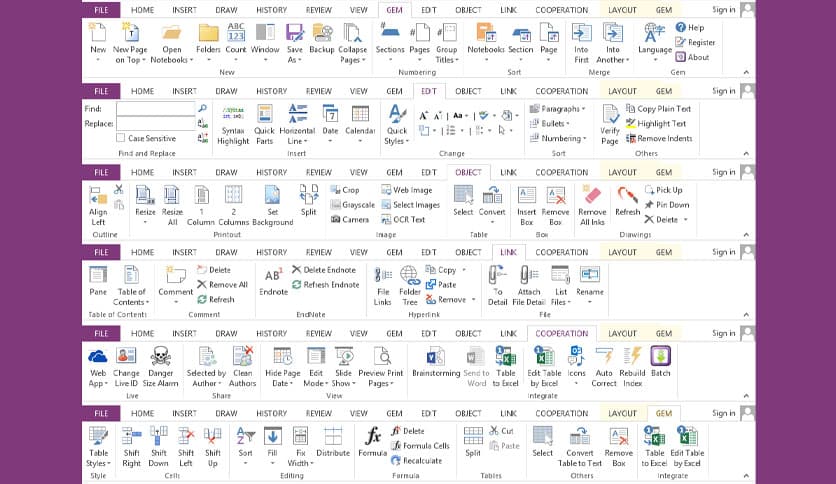Viewport: 836px width, 484px height.
Task: Select the Crop image tool
Action: [x=345, y=190]
